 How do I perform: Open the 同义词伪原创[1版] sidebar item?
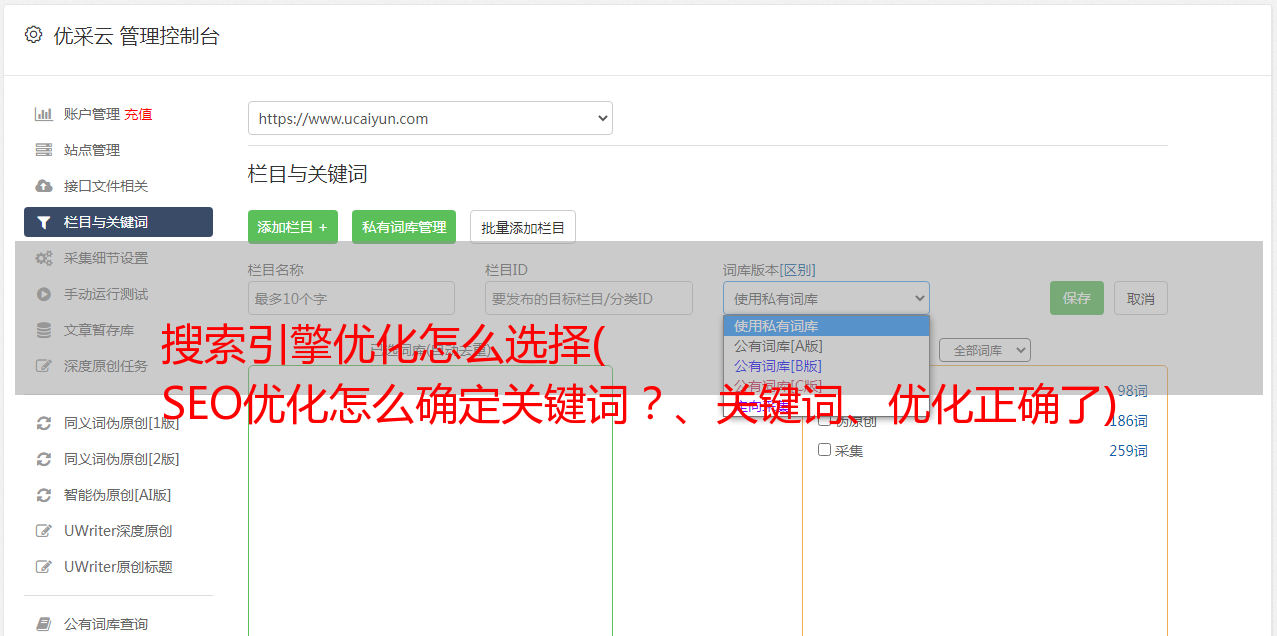(118, 423)
